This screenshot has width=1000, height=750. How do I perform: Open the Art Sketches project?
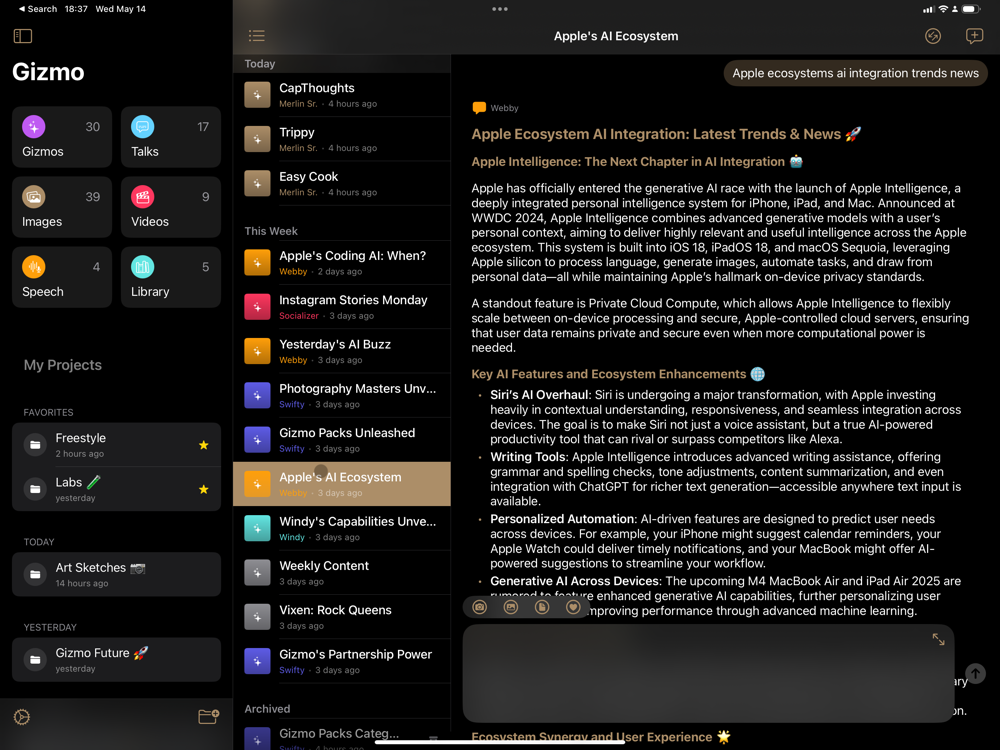tap(116, 575)
